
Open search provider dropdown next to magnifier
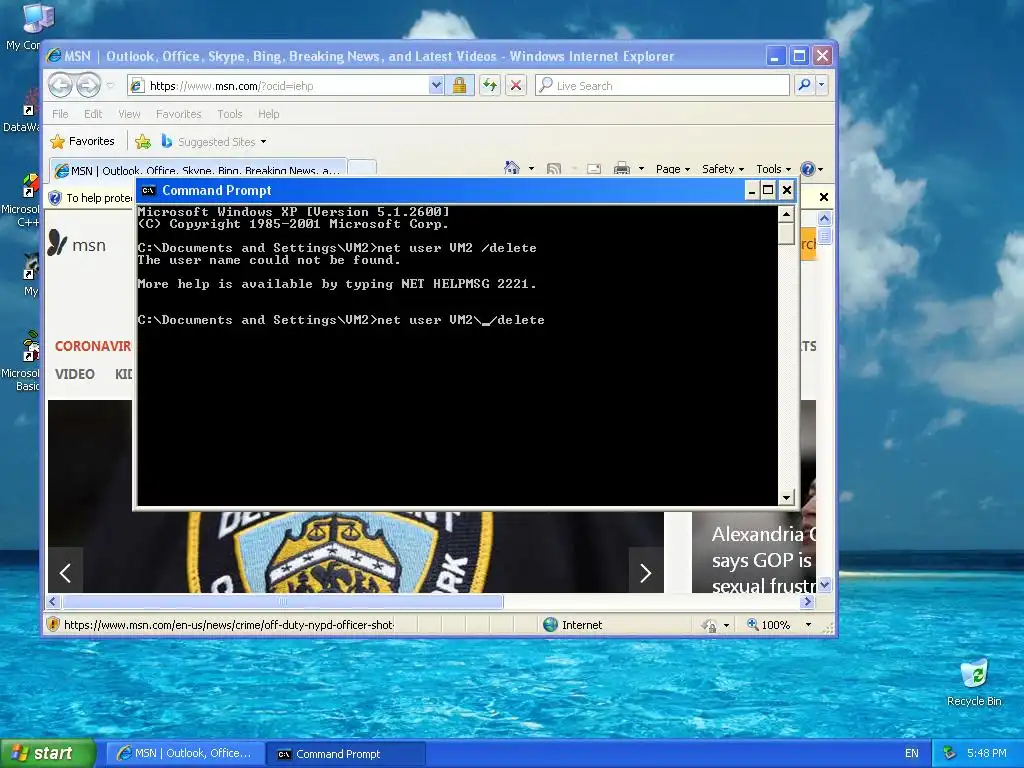(x=822, y=86)
